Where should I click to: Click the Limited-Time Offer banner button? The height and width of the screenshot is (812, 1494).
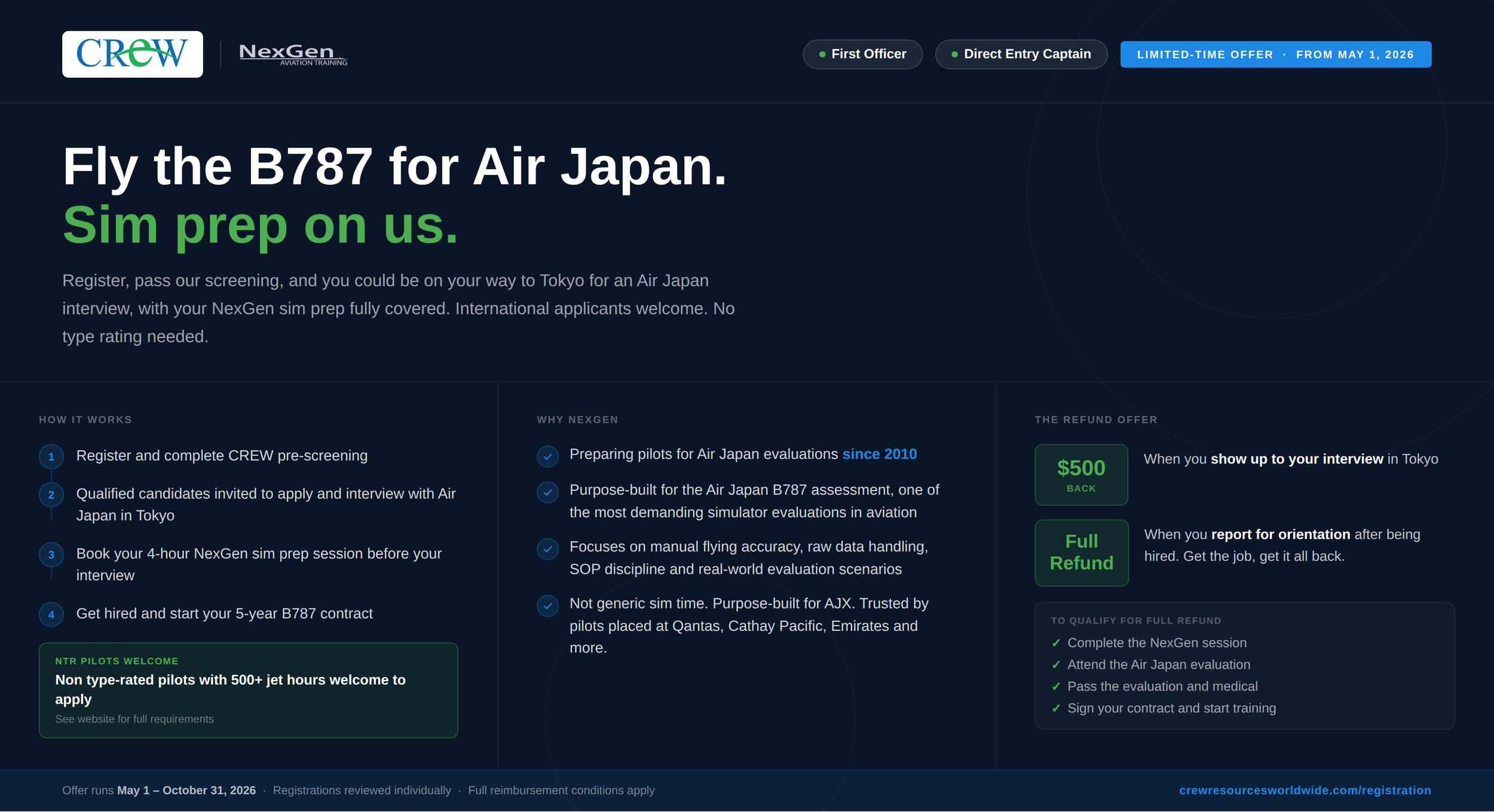(x=1275, y=54)
